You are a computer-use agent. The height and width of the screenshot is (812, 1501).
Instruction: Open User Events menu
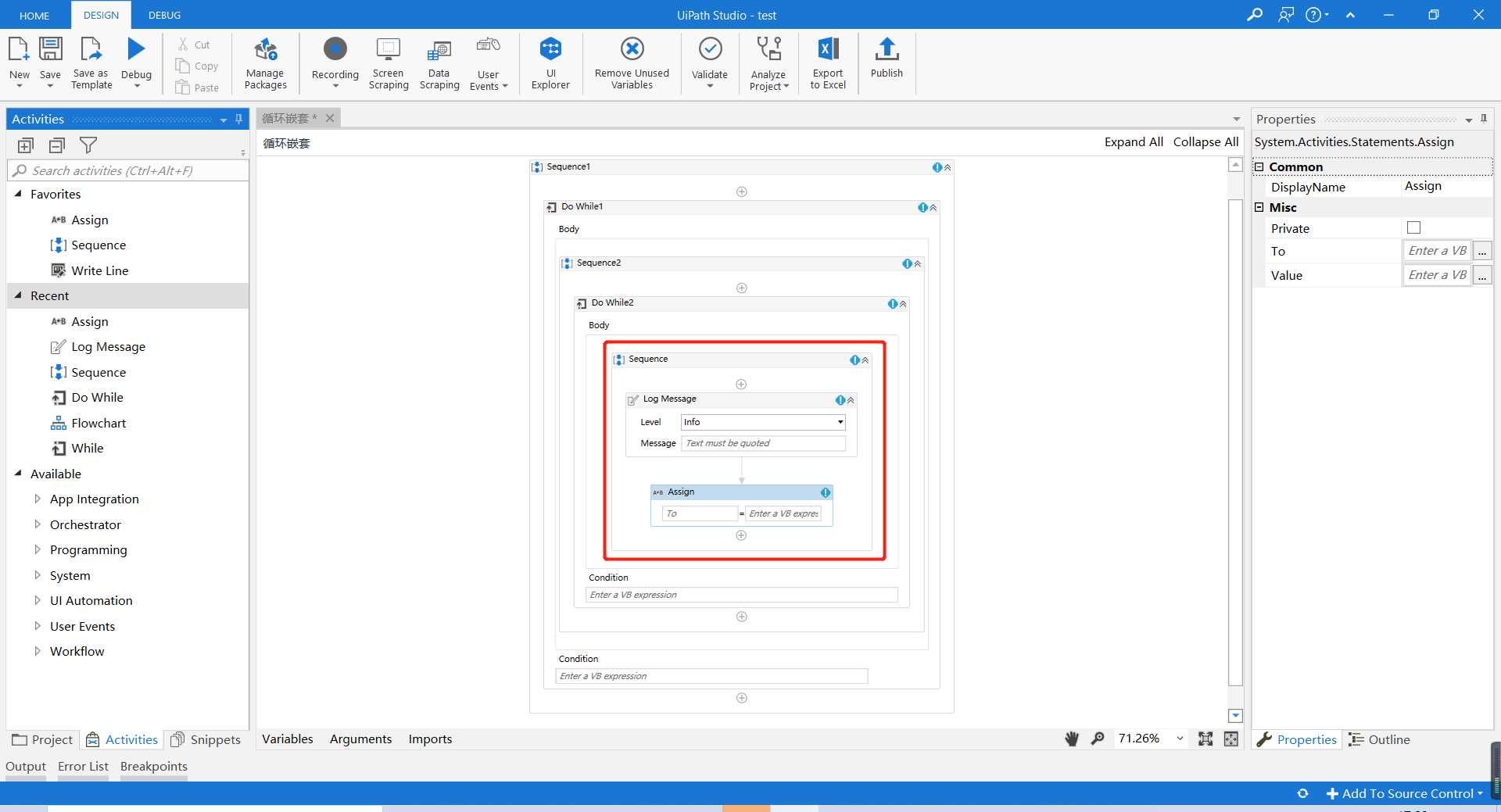(489, 63)
